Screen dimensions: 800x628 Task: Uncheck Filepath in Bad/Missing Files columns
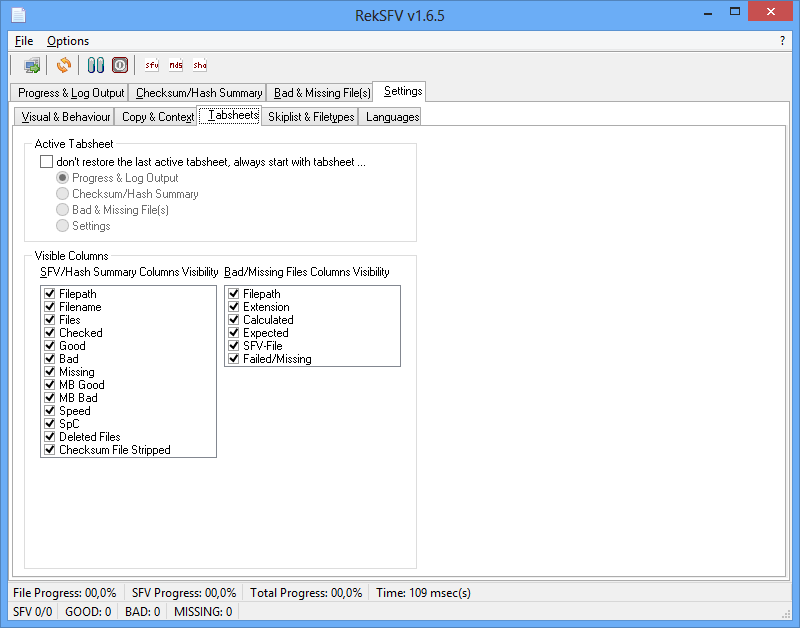[x=234, y=293]
